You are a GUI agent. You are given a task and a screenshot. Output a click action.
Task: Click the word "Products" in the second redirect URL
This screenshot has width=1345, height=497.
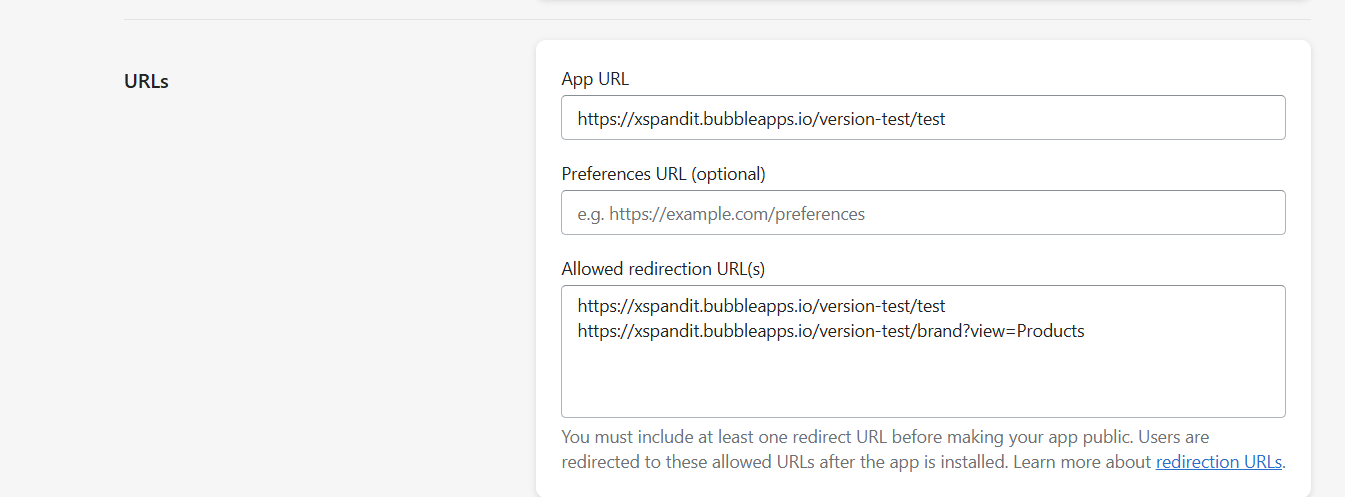1050,331
